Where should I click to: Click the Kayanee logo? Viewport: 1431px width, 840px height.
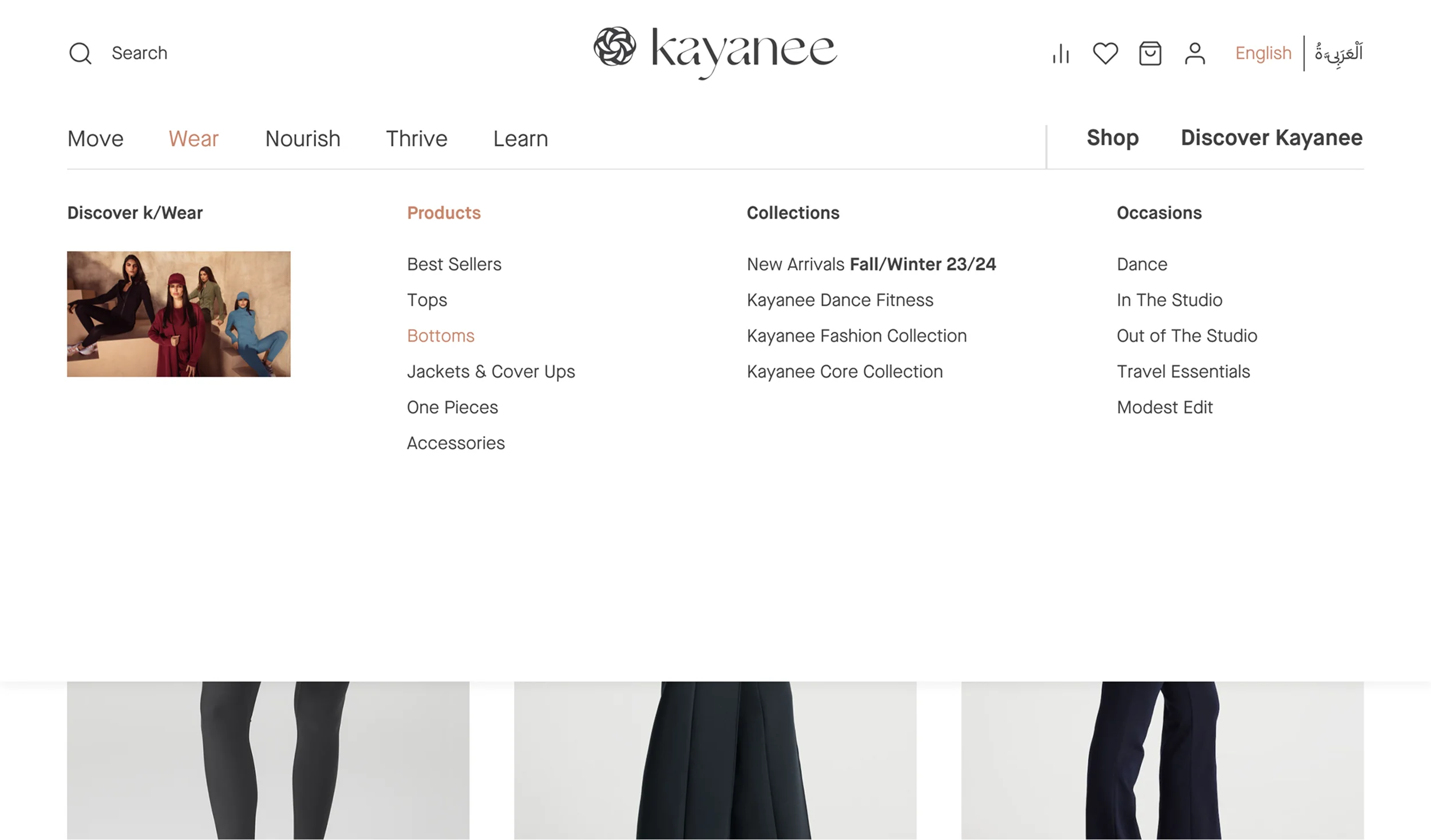tap(715, 51)
